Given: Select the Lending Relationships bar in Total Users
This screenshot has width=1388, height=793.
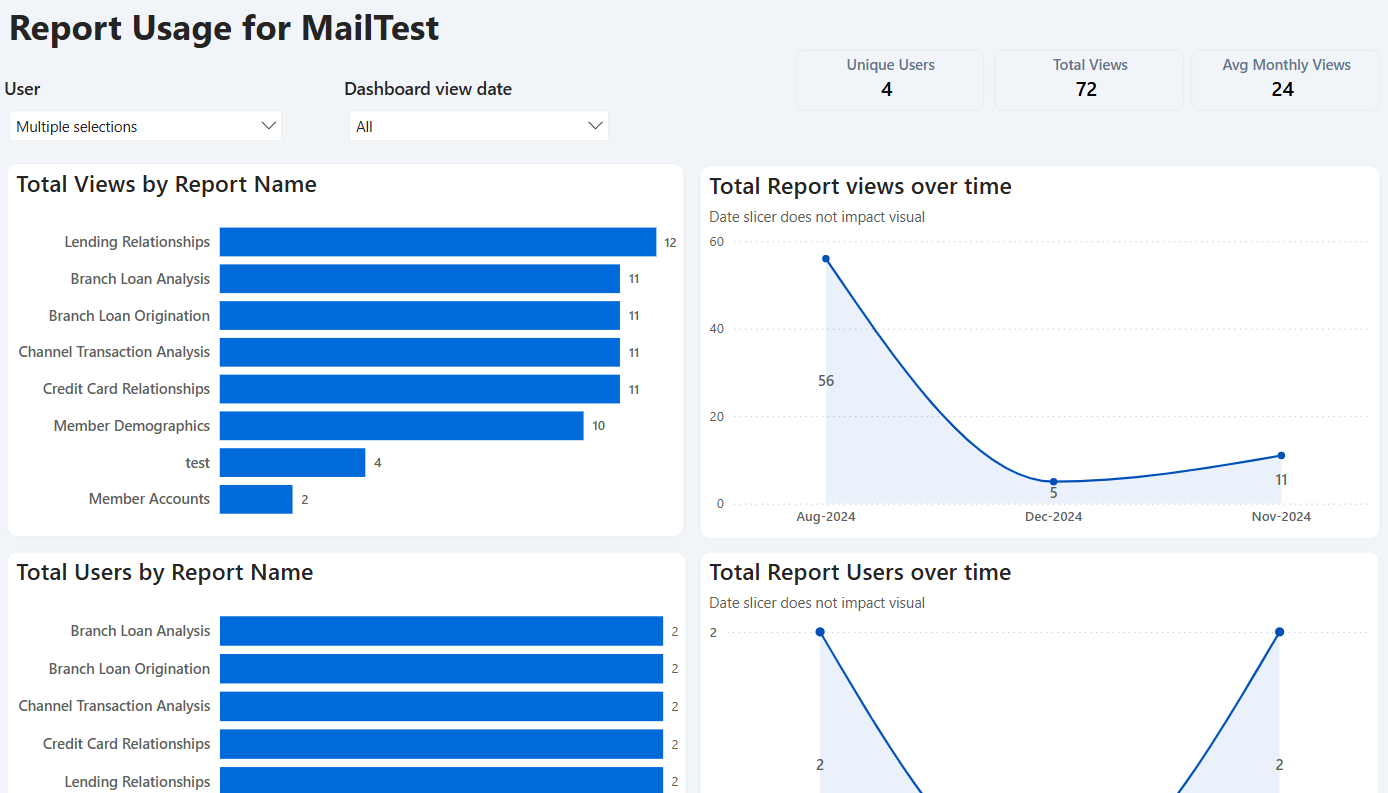Looking at the screenshot, I should tap(441, 780).
